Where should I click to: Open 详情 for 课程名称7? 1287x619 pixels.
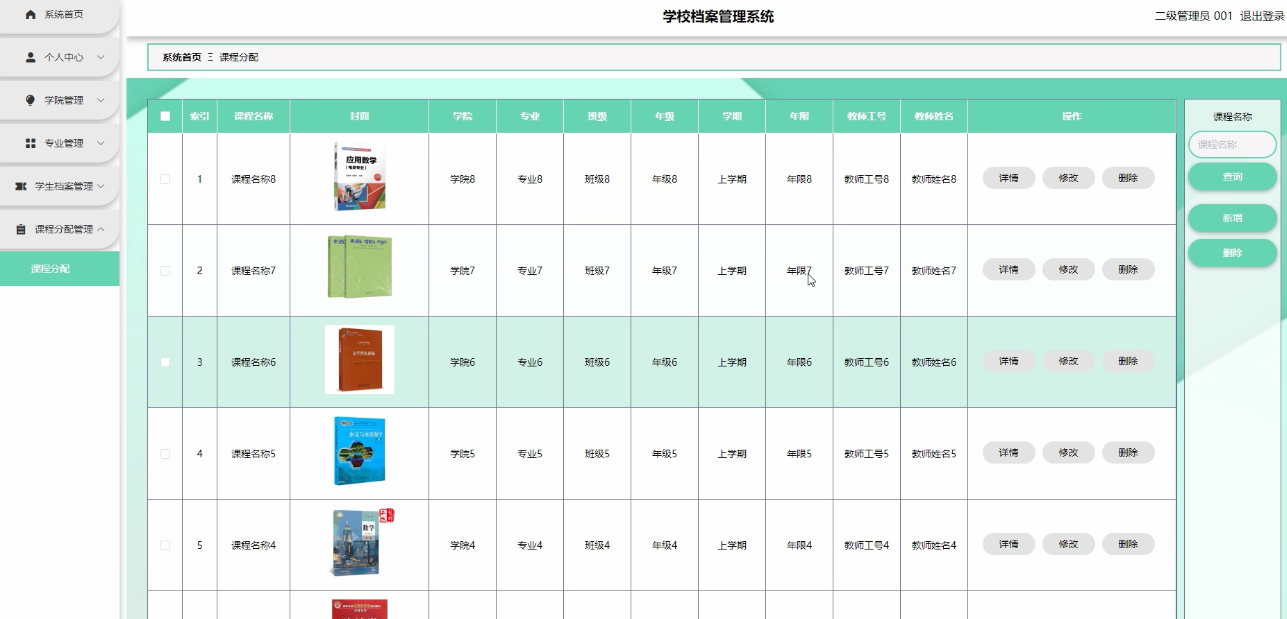[x=1009, y=270]
